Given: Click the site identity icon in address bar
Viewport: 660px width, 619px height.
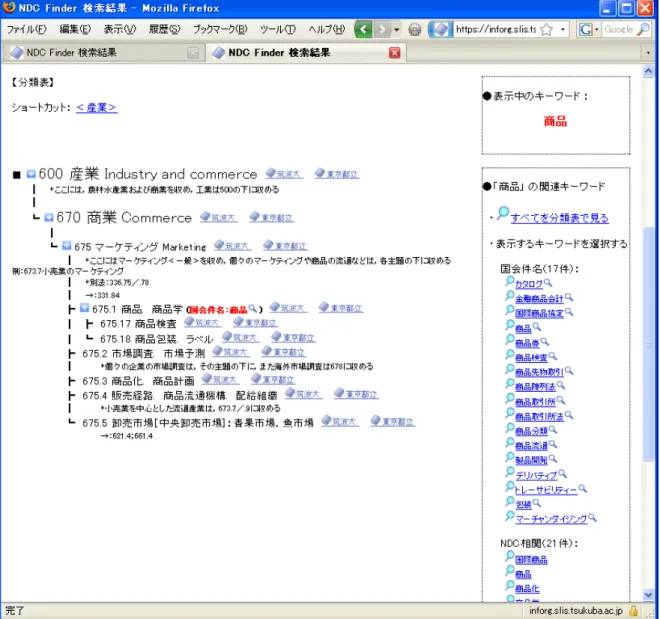Looking at the screenshot, I should click(x=440, y=29).
